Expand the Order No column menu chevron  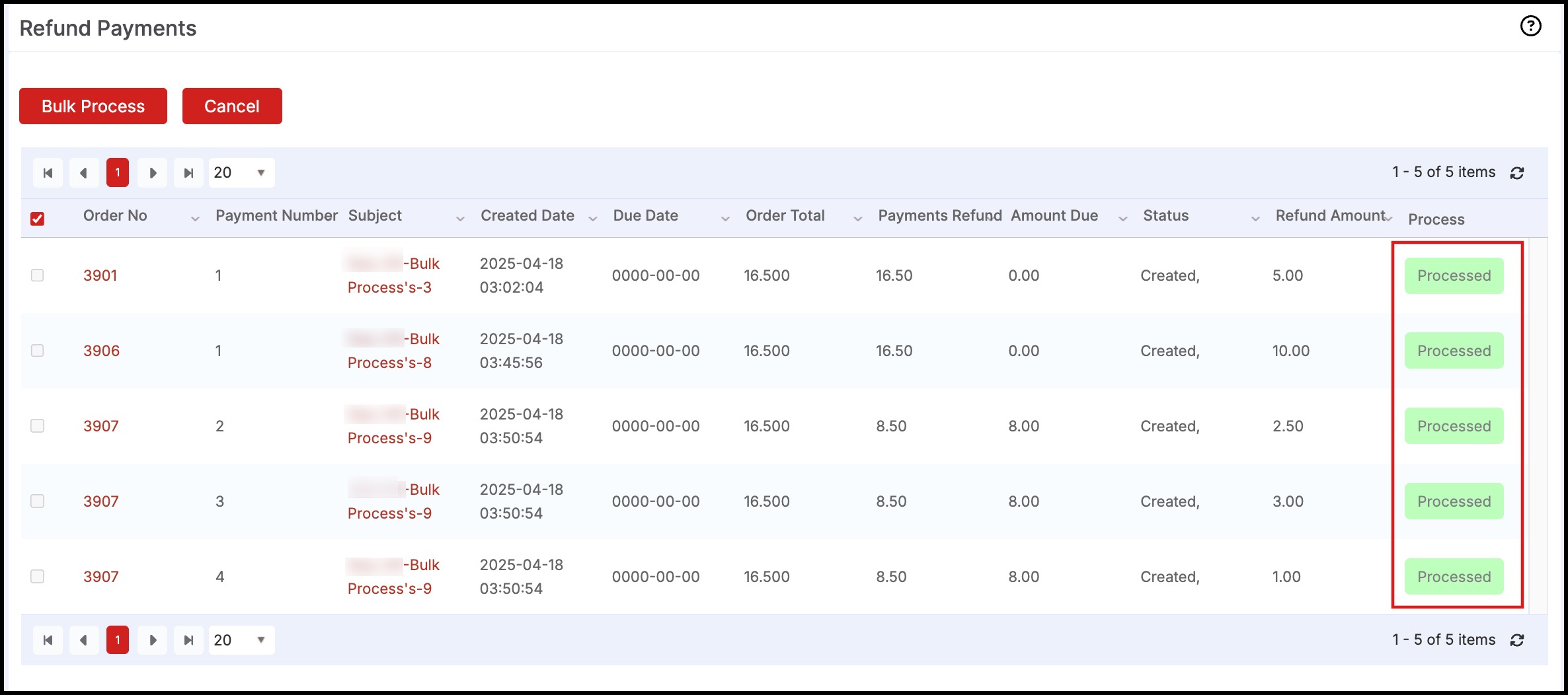[x=195, y=219]
